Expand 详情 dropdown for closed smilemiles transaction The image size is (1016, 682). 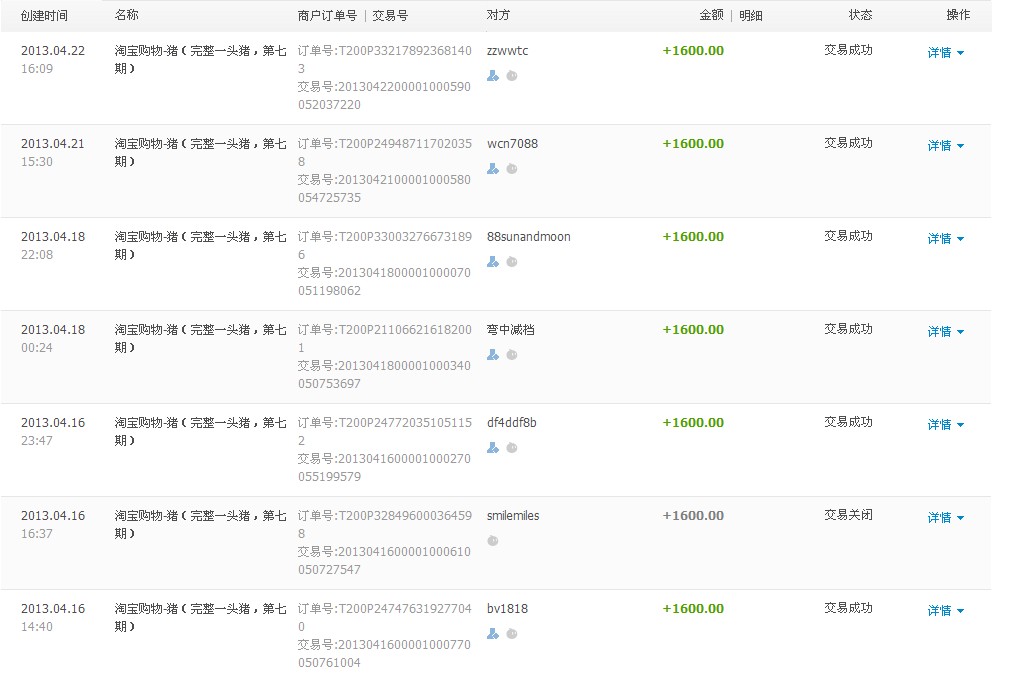[945, 518]
